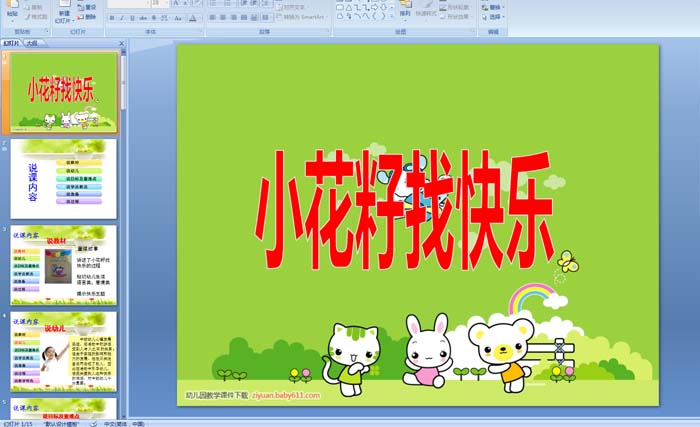
Task: Click the line spacing icon
Action: pyautogui.click(x=266, y=3)
